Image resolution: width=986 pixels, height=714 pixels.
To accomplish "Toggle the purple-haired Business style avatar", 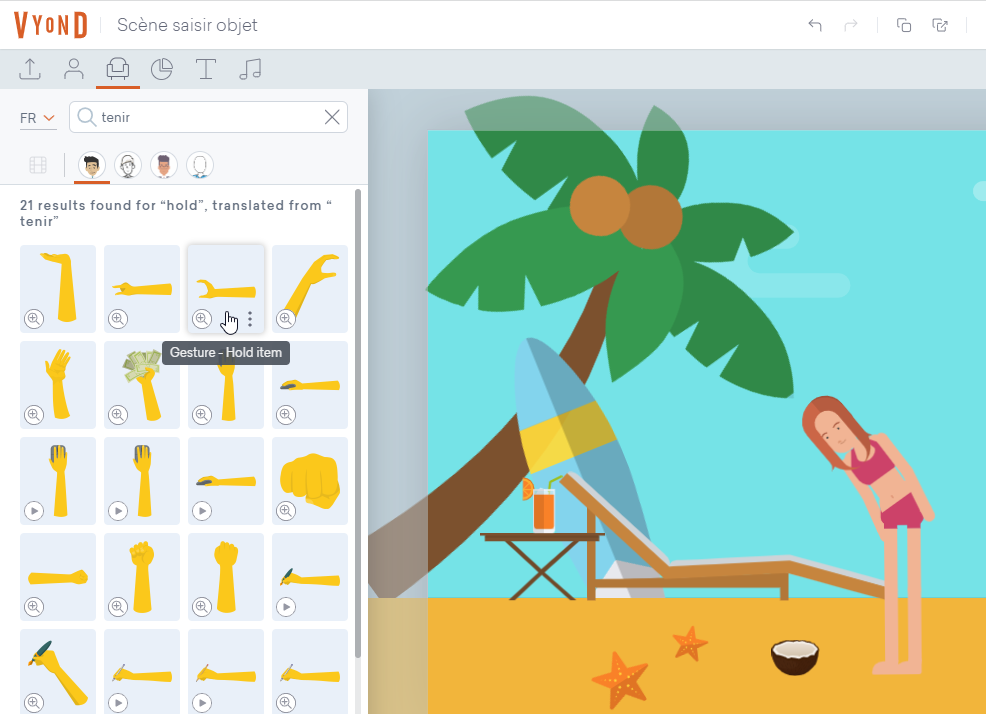I will coord(164,165).
